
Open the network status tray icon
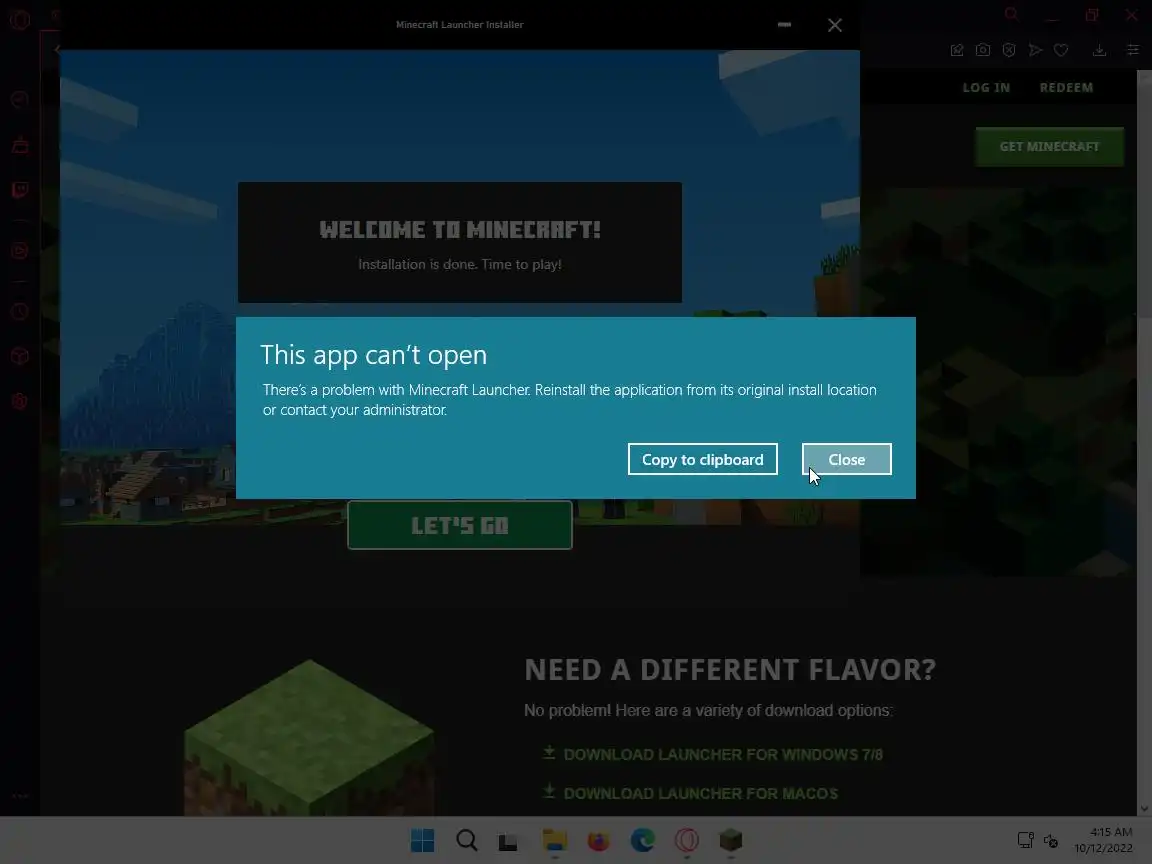pos(1026,840)
